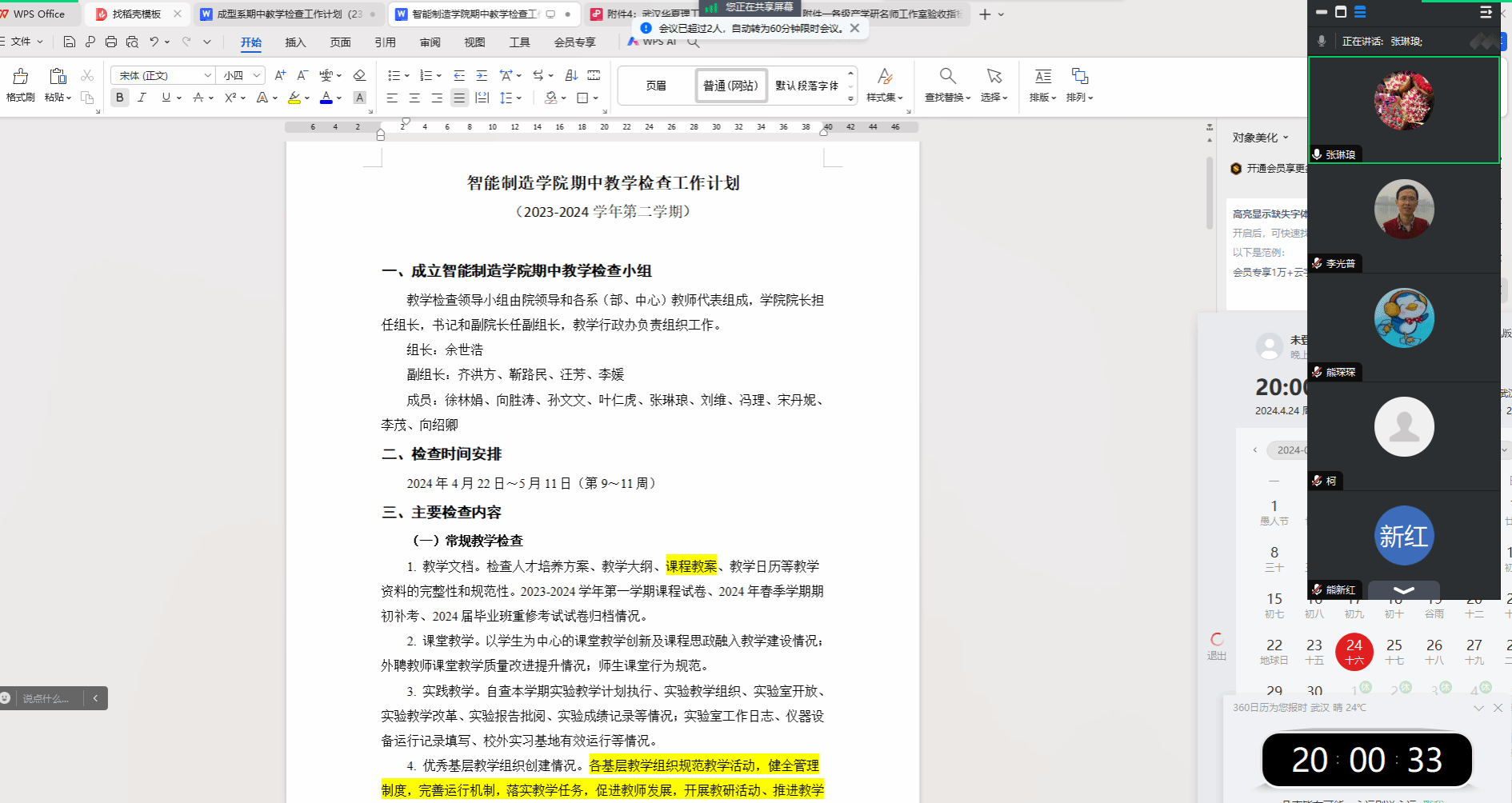Switch to the 插入 ribbon tab
Viewport: 1512px width, 803px height.
pyautogui.click(x=295, y=42)
